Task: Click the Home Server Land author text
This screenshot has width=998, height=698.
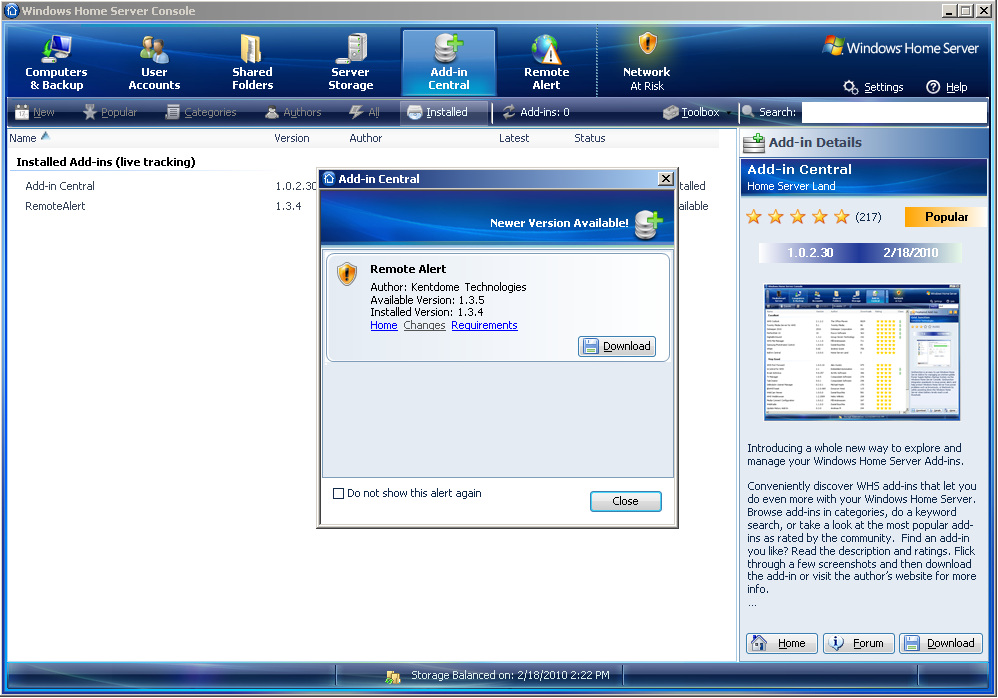Action: point(791,186)
